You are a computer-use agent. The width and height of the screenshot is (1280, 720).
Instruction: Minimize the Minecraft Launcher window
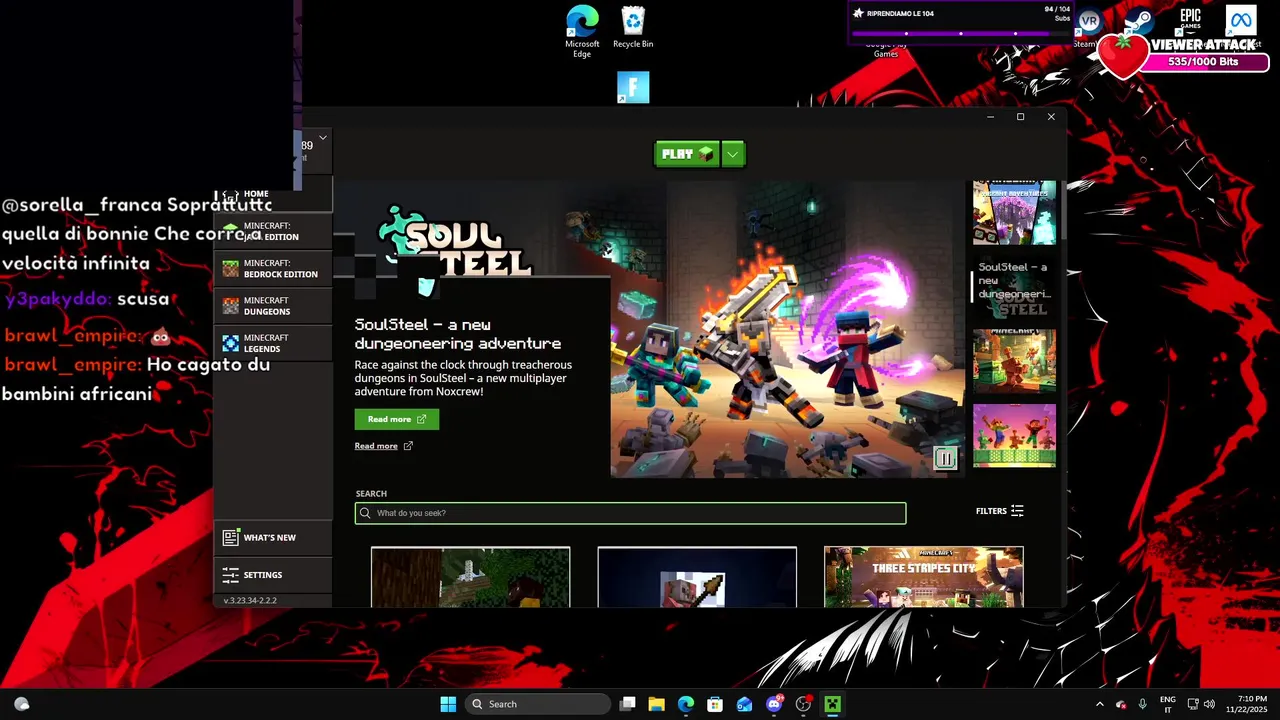click(990, 117)
